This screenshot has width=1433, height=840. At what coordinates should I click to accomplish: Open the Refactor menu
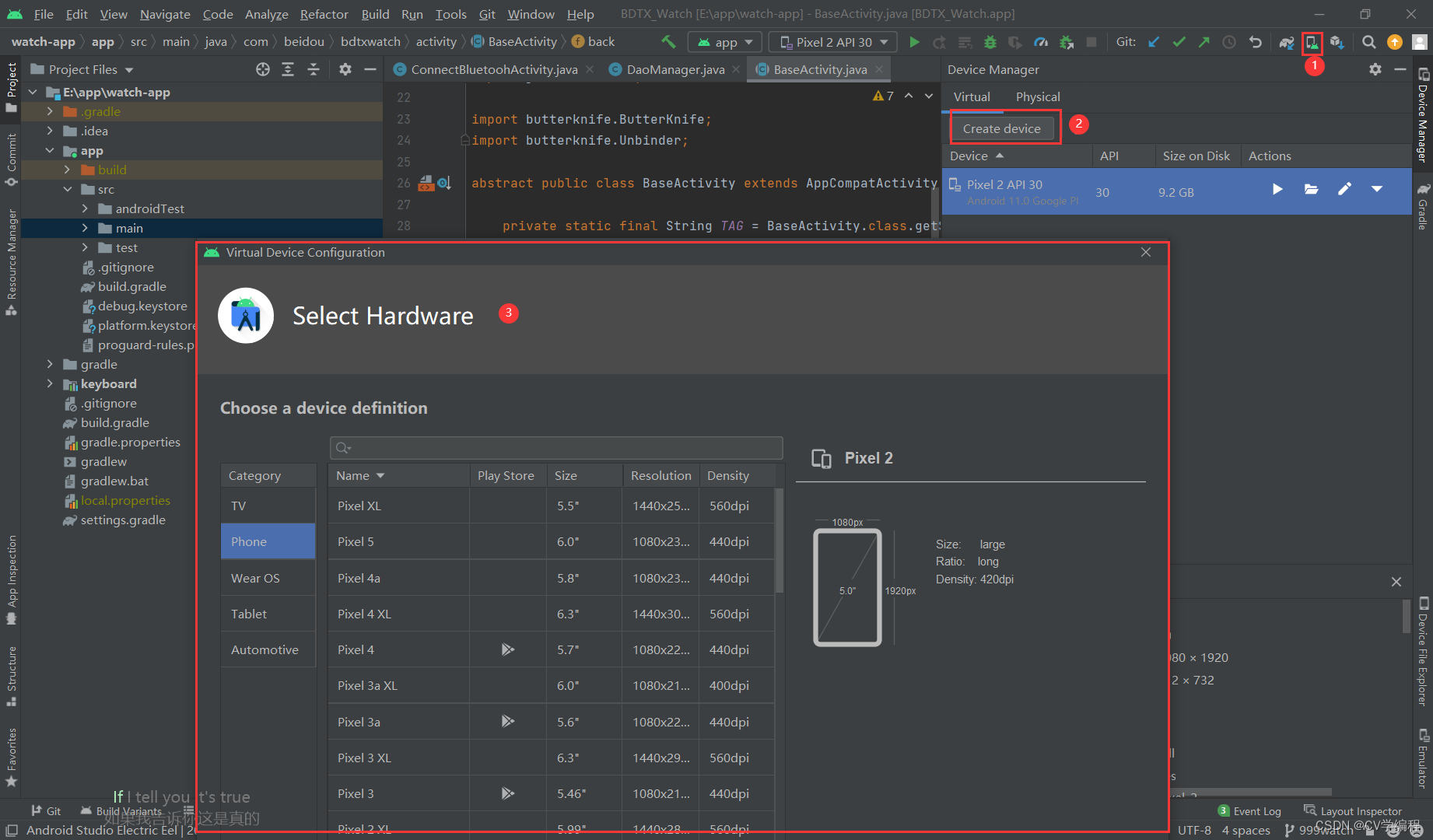pos(324,14)
